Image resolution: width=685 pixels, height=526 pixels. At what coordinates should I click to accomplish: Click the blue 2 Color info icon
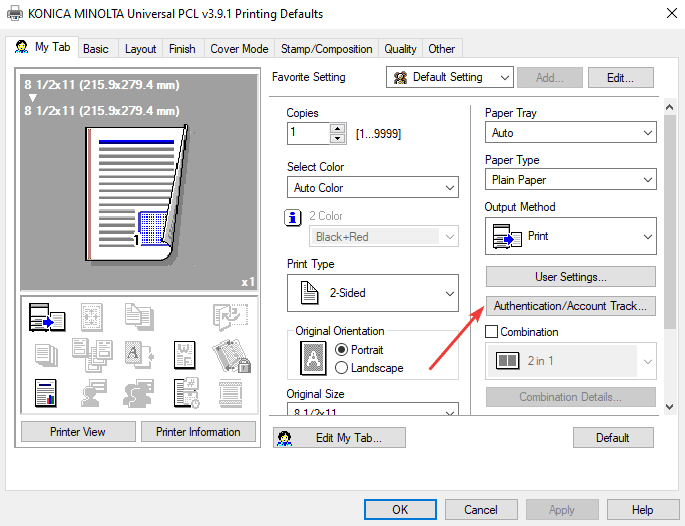point(294,217)
